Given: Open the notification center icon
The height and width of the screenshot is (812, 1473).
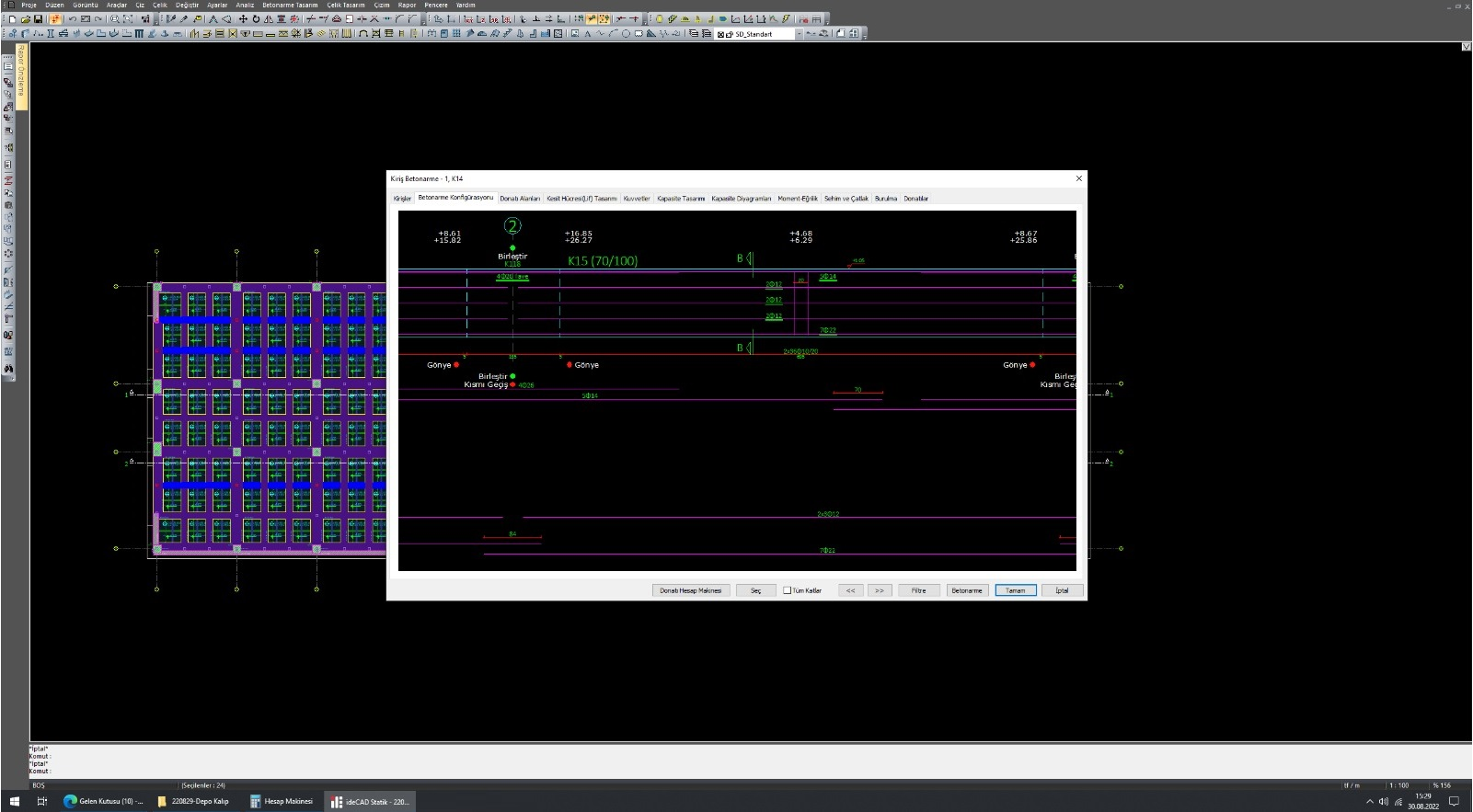Looking at the screenshot, I should pos(1455,802).
